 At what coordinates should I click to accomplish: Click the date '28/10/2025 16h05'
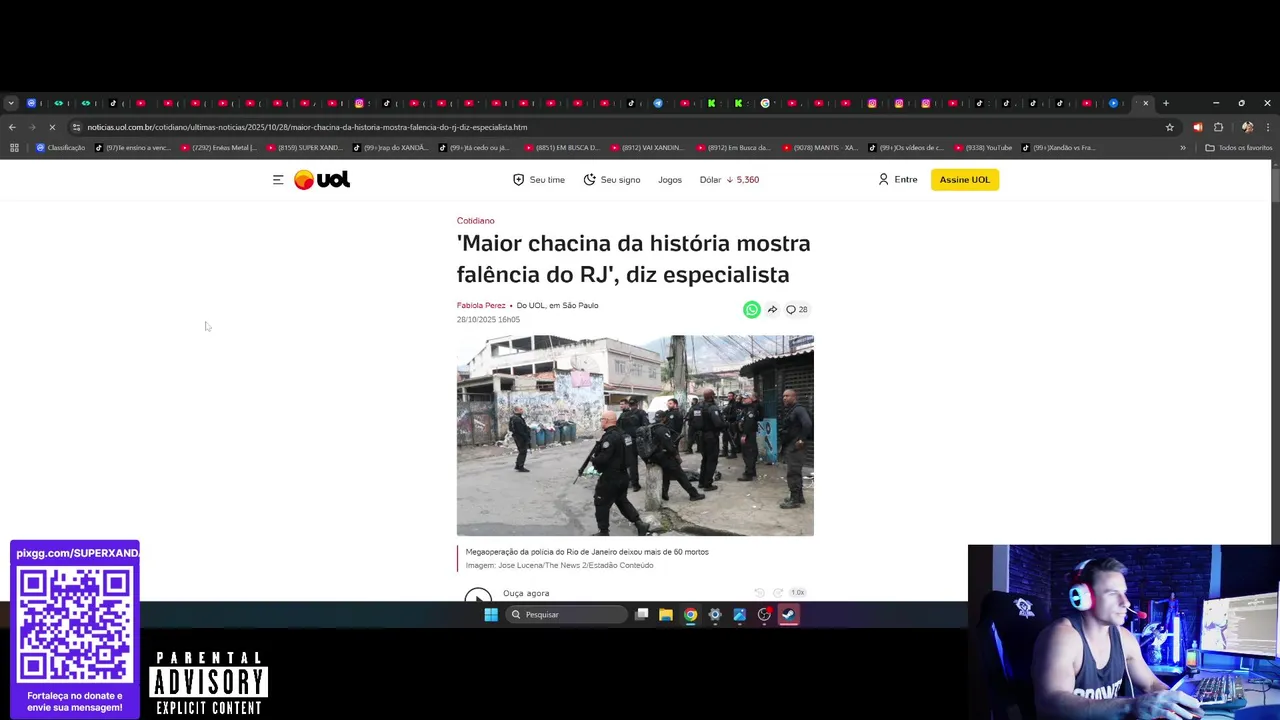tap(488, 320)
